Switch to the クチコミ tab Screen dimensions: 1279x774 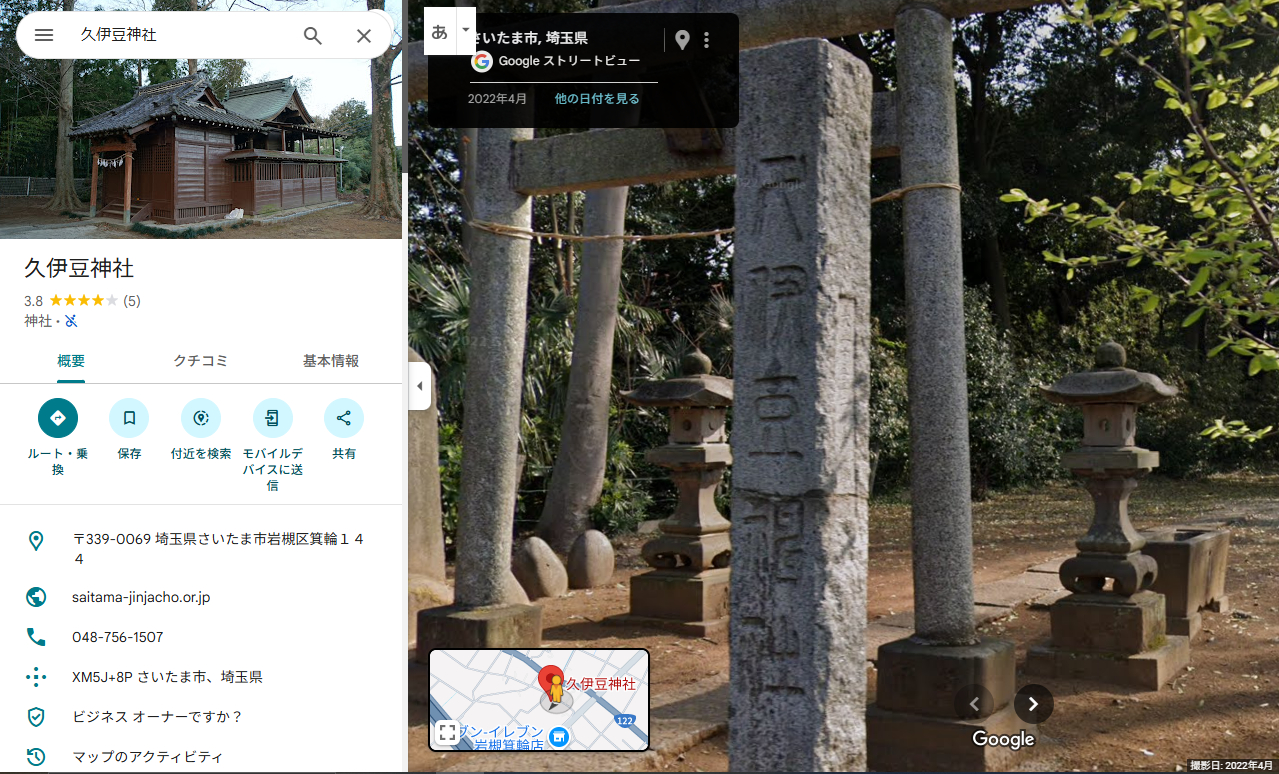[200, 361]
